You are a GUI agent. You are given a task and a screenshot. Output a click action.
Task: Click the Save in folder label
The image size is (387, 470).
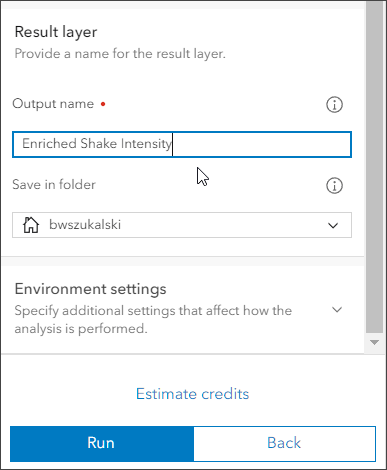54,185
